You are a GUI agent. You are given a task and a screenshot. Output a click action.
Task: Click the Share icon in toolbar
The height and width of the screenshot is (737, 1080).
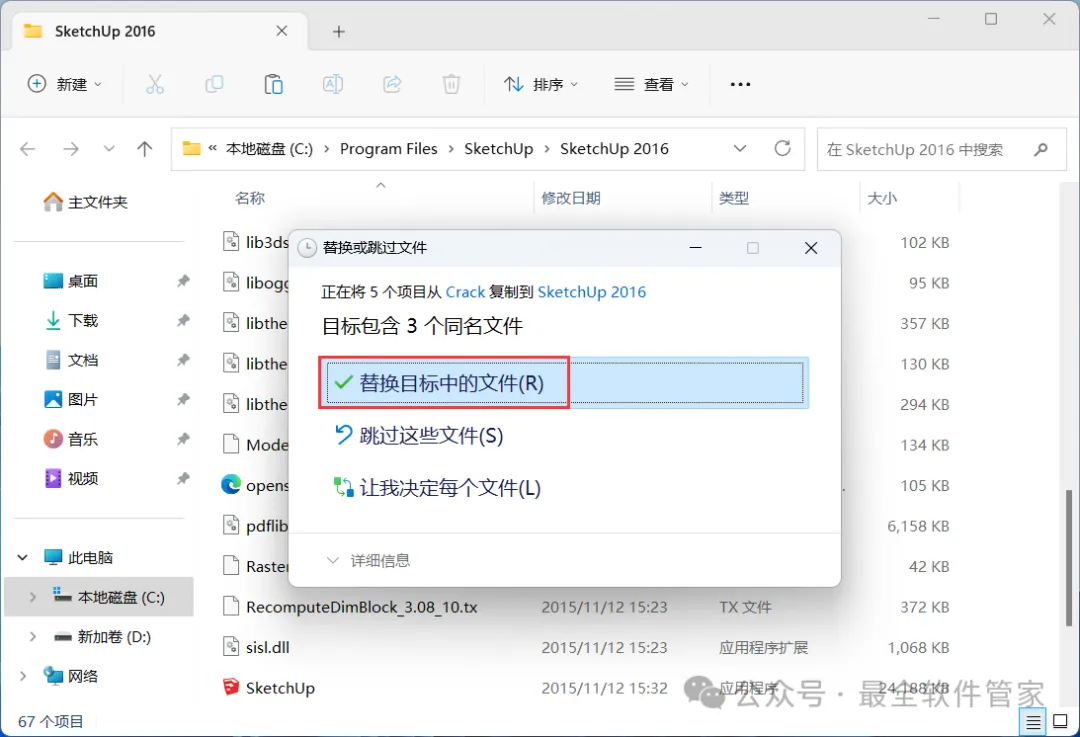(392, 84)
